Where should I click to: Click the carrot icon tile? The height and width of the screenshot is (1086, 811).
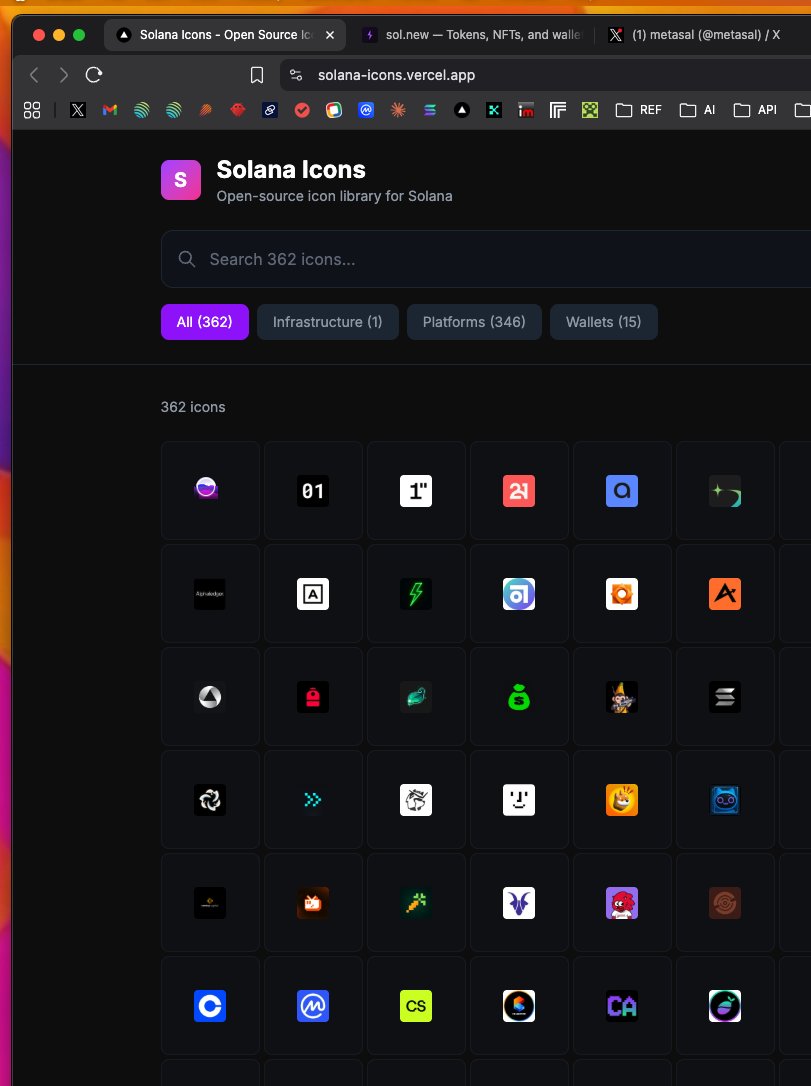(416, 902)
